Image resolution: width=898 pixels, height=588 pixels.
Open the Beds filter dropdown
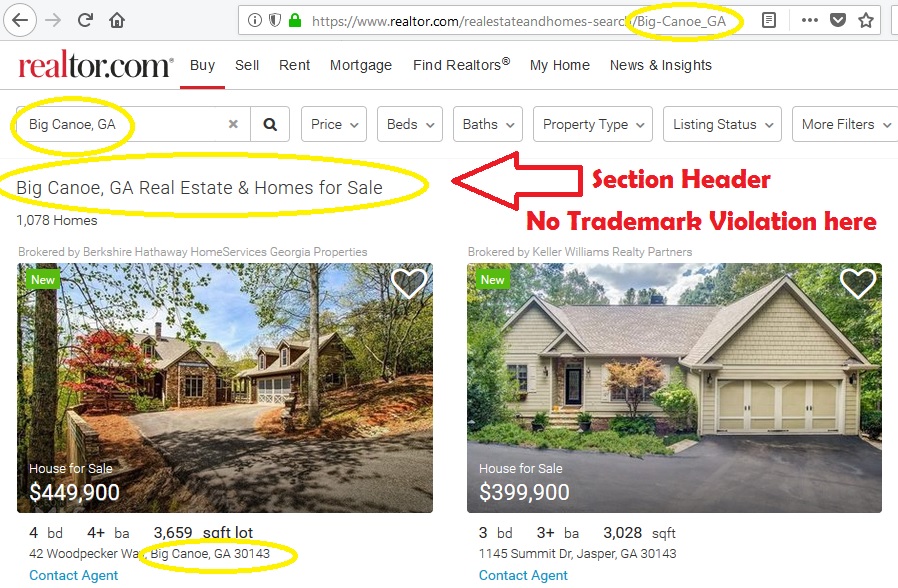click(x=410, y=124)
